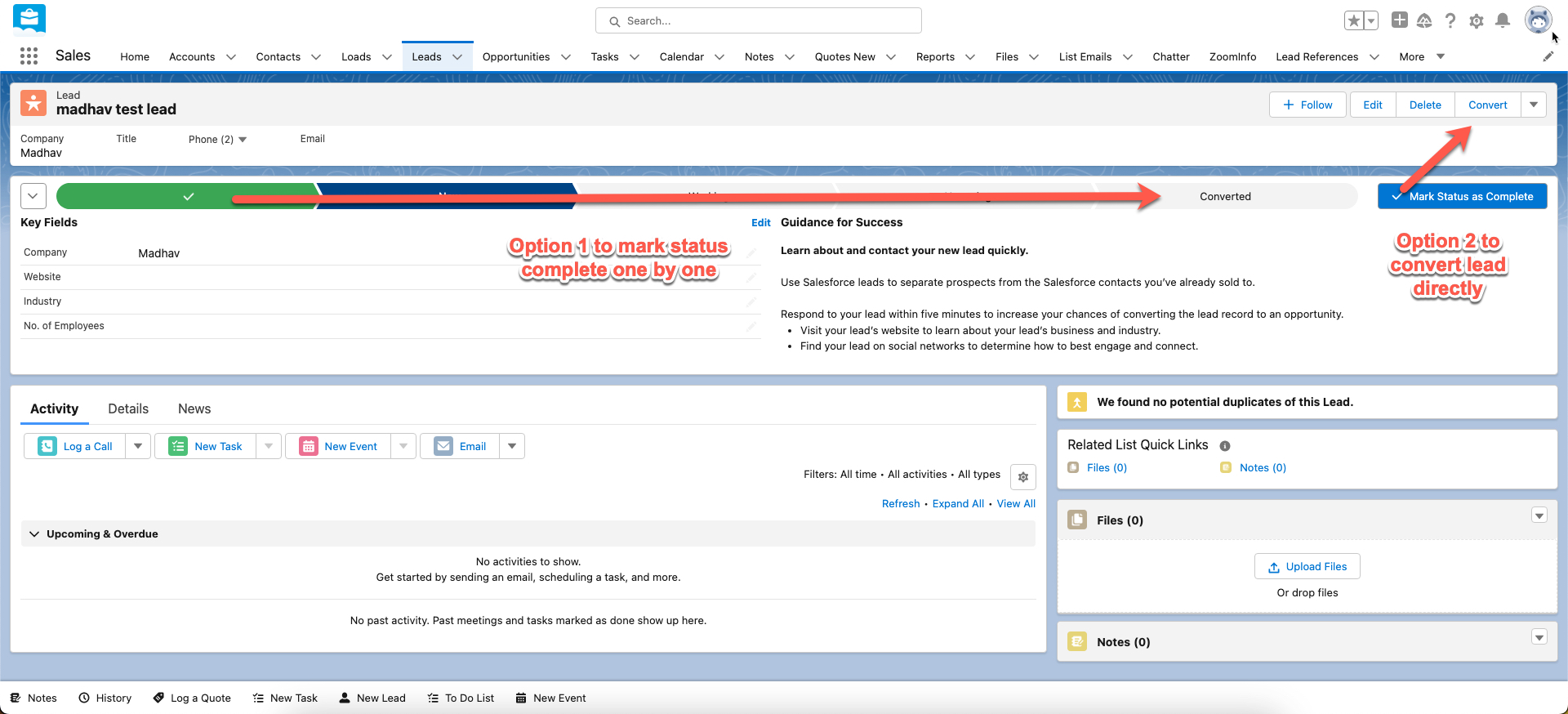Open the Notes card dropdown menu
The height and width of the screenshot is (714, 1568).
point(1539,637)
